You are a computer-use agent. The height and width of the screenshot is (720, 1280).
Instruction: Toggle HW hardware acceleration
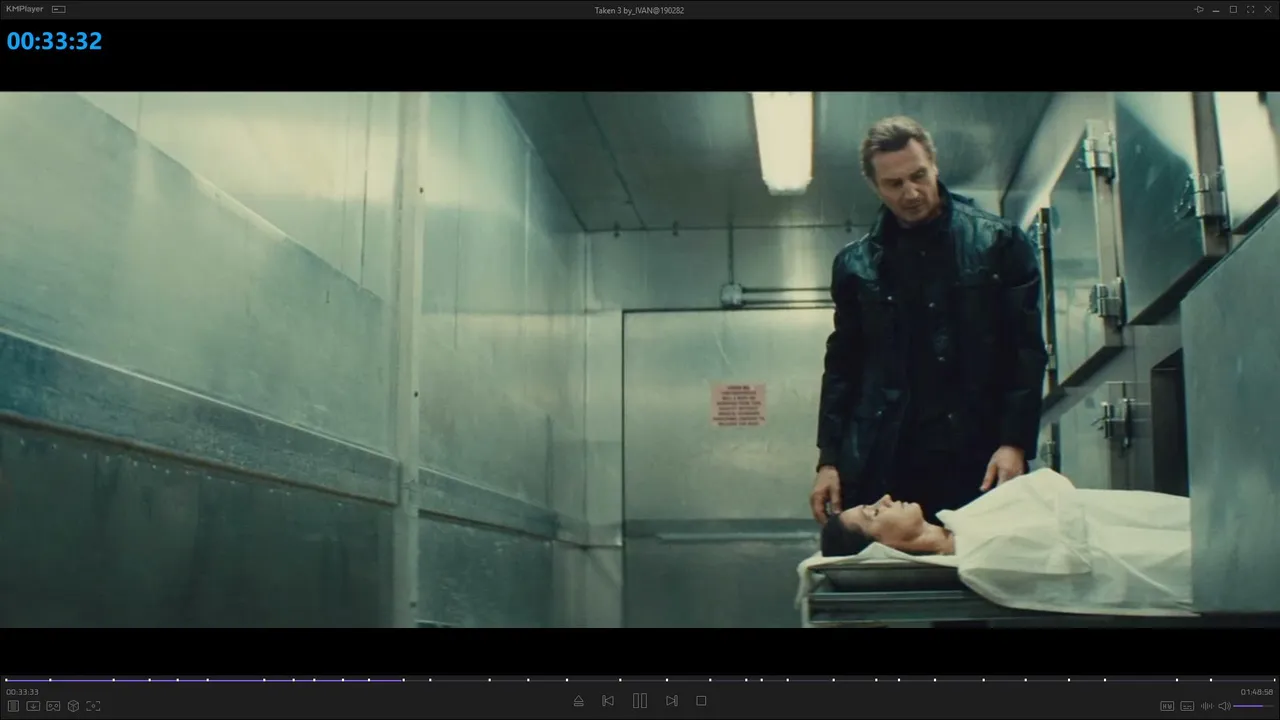[x=1167, y=706]
